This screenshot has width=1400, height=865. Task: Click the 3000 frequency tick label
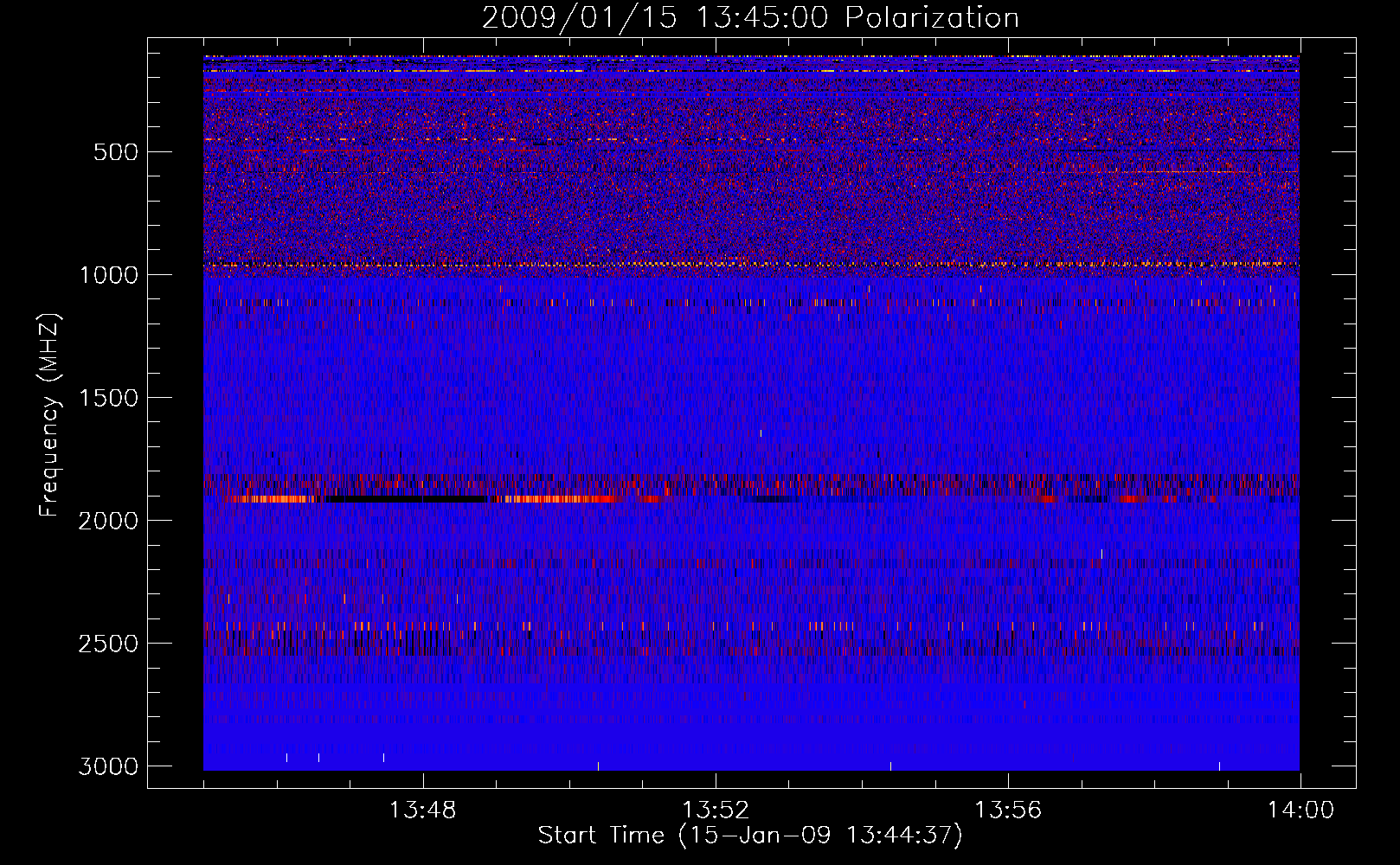(109, 766)
